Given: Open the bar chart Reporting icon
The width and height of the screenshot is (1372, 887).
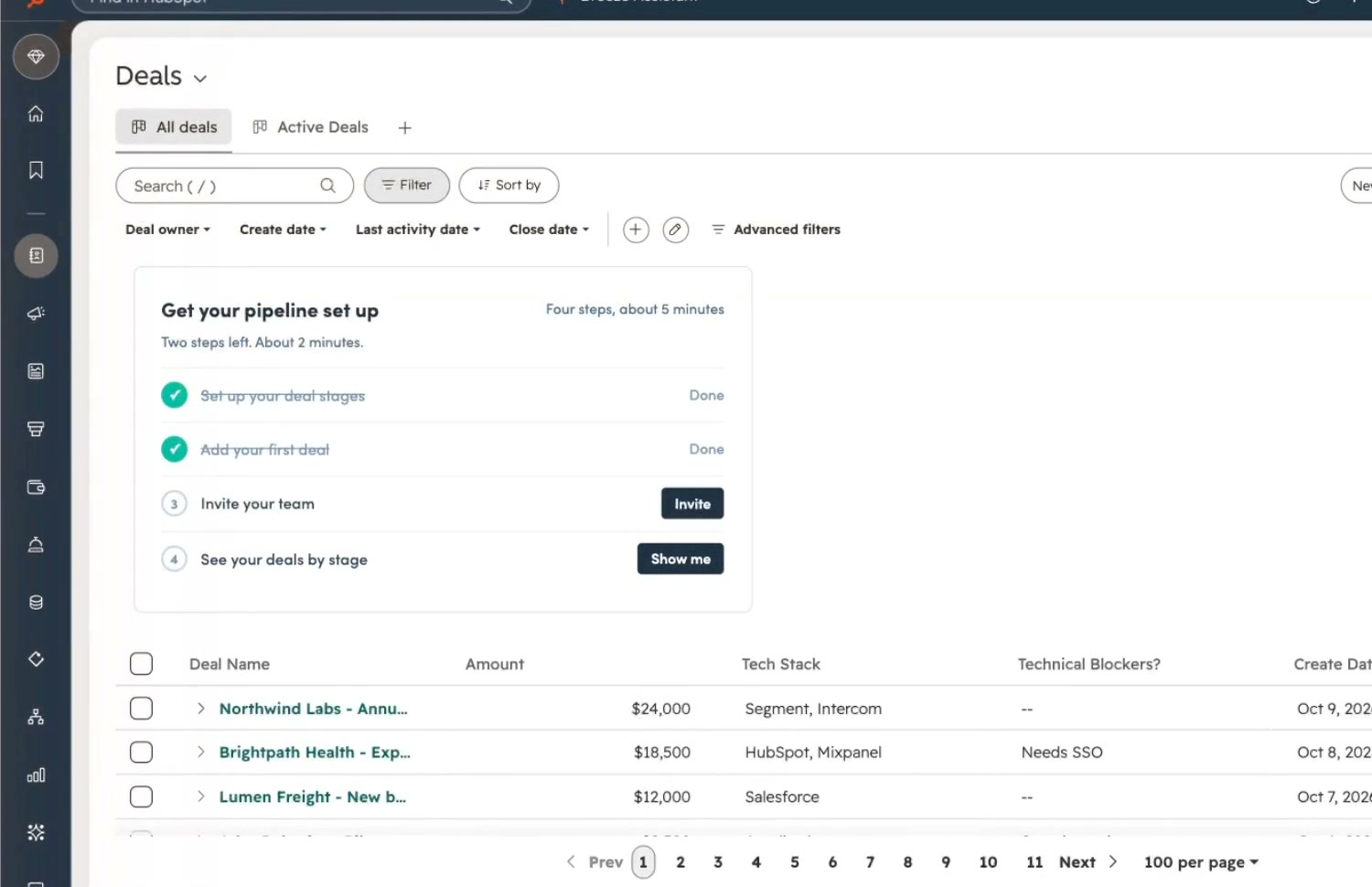Looking at the screenshot, I should pos(36,775).
